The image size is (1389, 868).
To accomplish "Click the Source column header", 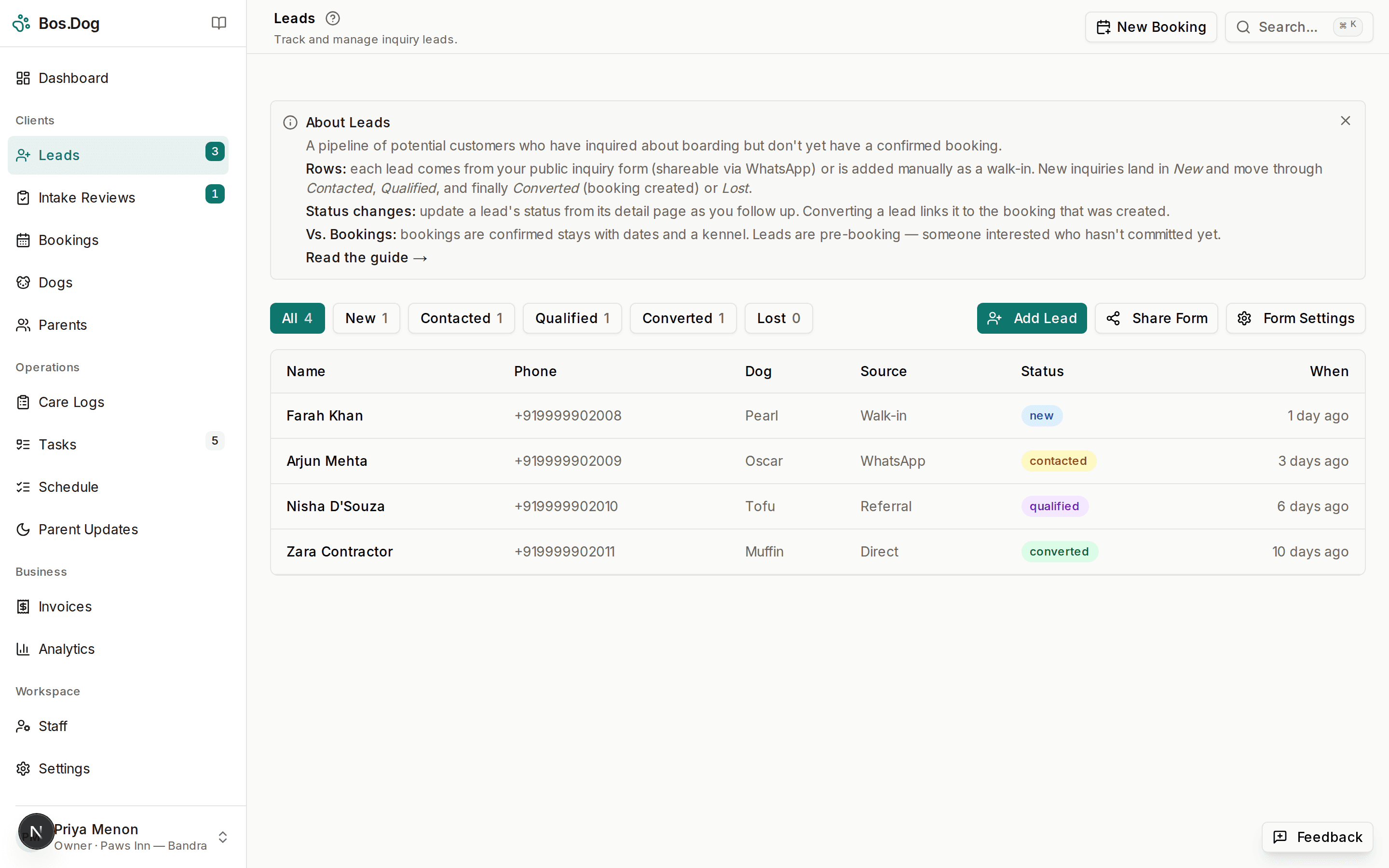I will [x=884, y=371].
